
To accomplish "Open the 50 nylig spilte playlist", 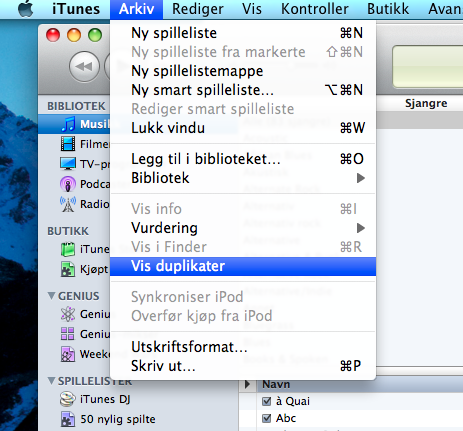I will pos(108,419).
